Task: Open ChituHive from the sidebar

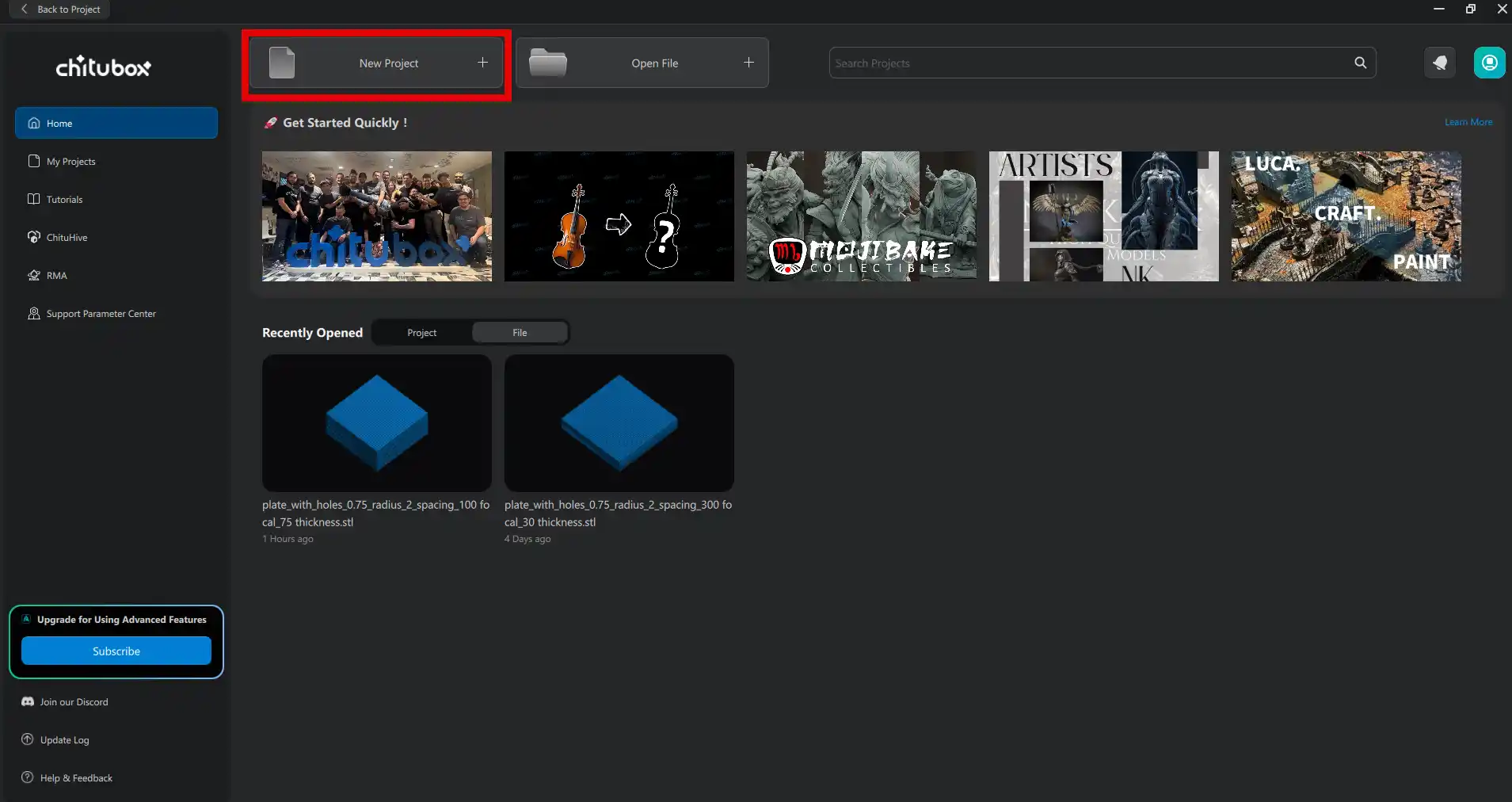Action: coord(67,238)
